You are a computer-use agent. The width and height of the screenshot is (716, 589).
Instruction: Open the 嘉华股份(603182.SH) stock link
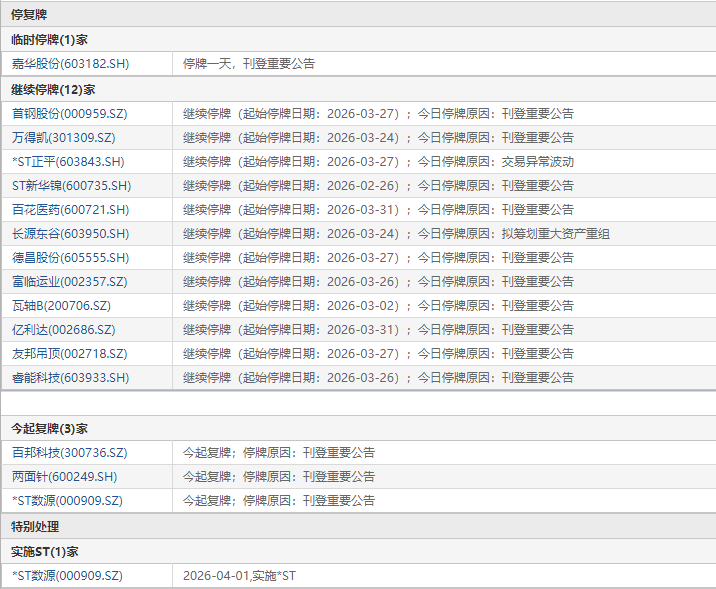pos(70,64)
